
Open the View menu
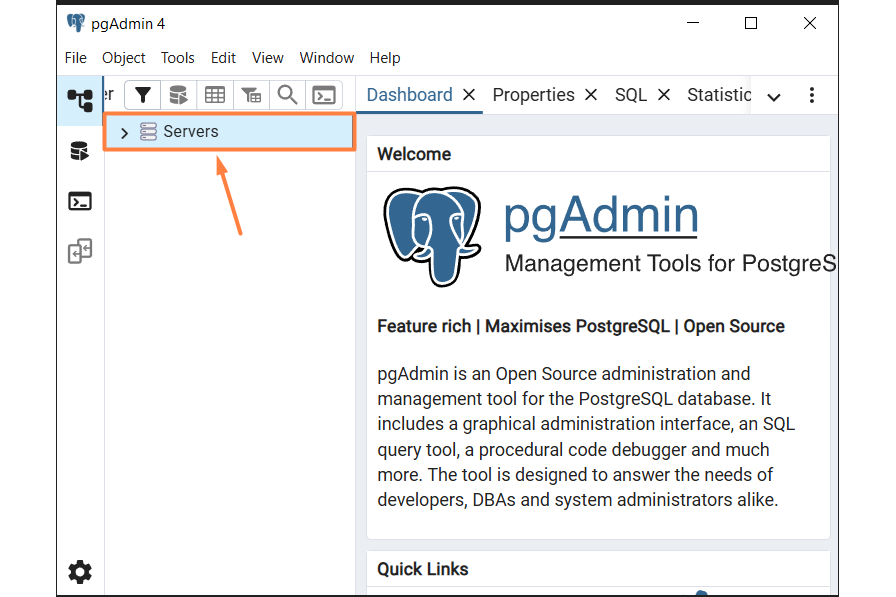pyautogui.click(x=267, y=58)
